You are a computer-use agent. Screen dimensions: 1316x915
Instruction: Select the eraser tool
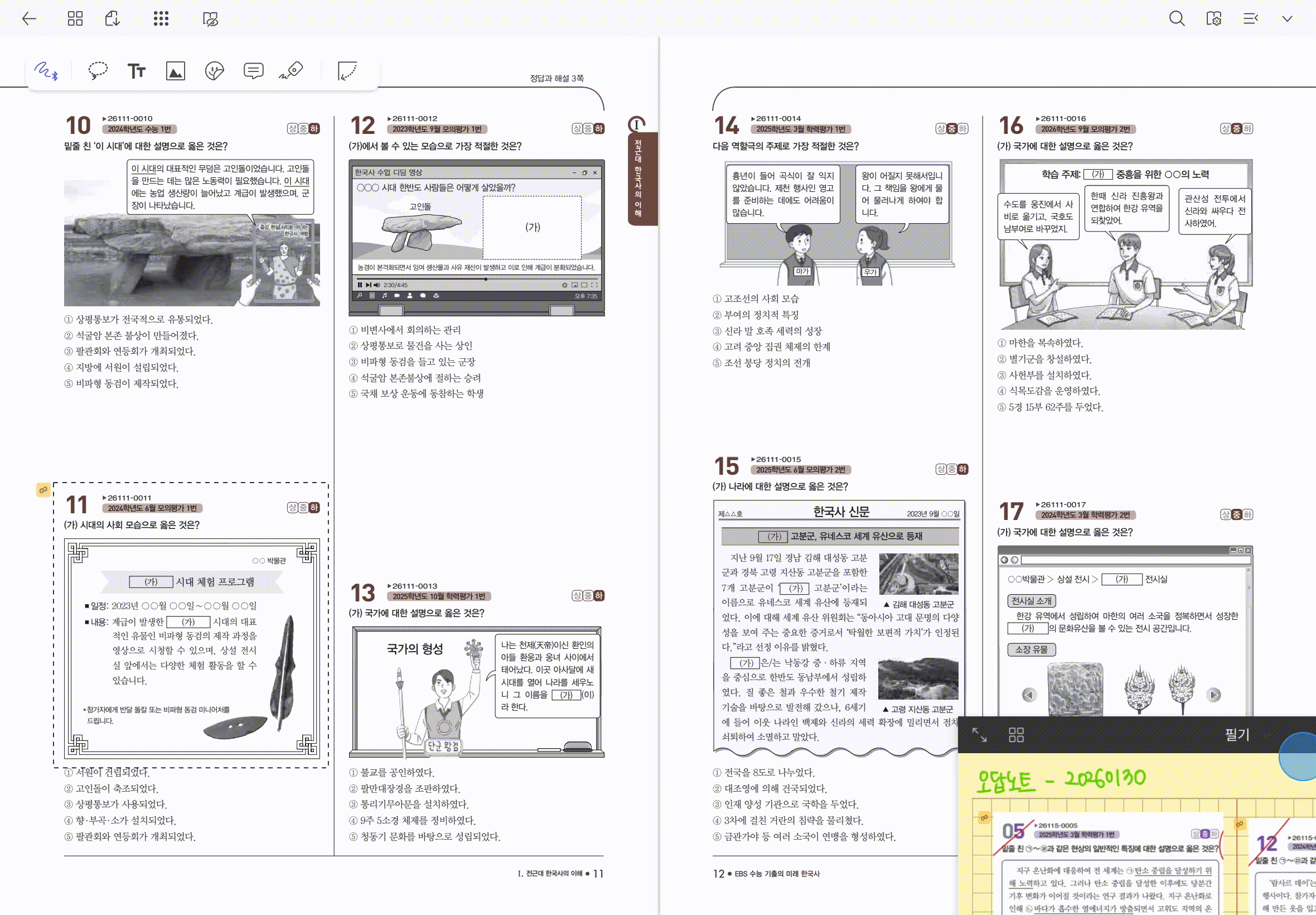click(292, 70)
